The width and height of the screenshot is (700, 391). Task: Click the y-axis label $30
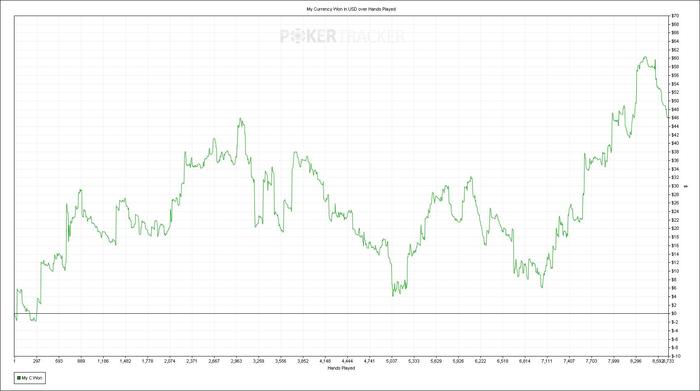coord(675,186)
